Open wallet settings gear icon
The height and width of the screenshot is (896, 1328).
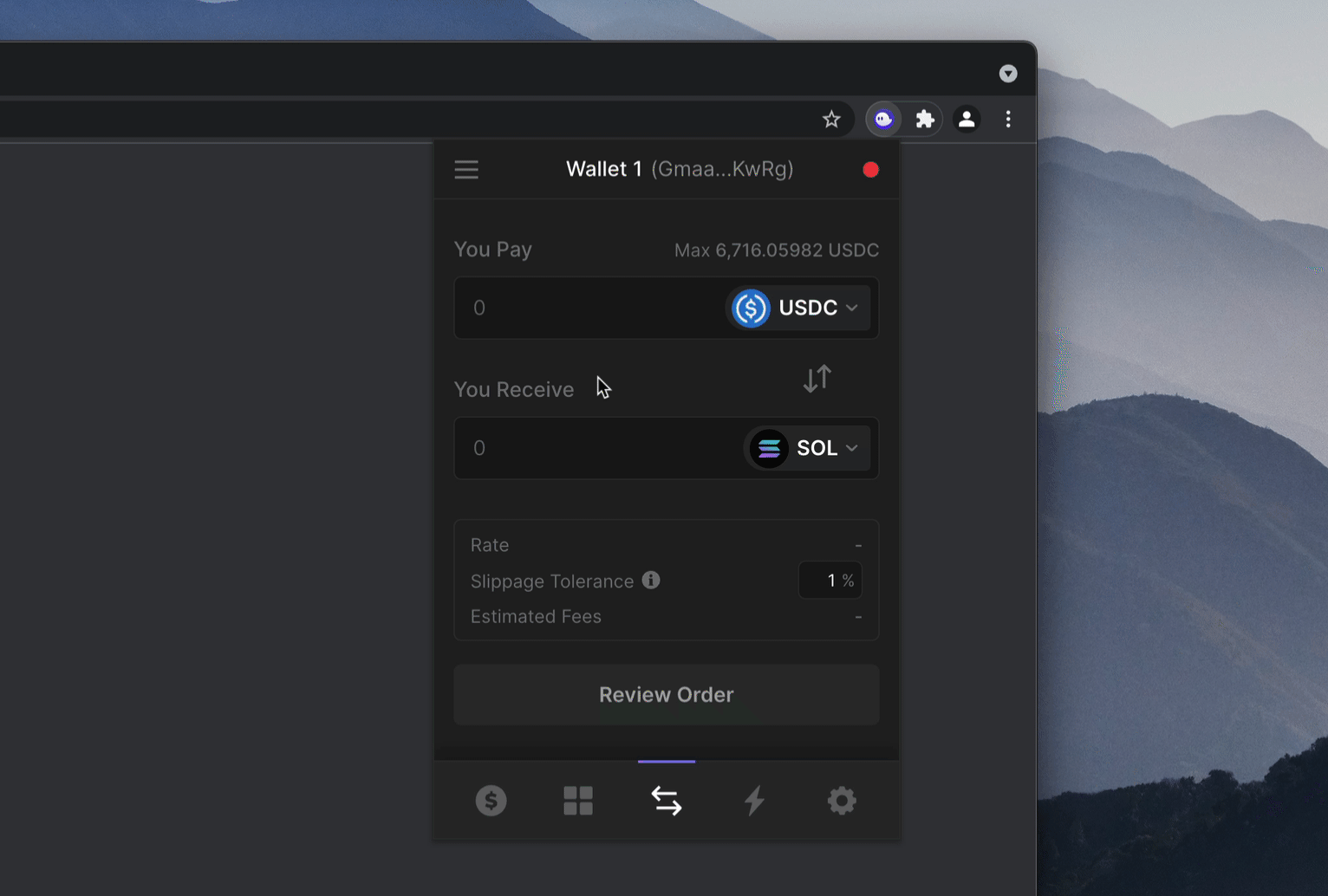841,801
